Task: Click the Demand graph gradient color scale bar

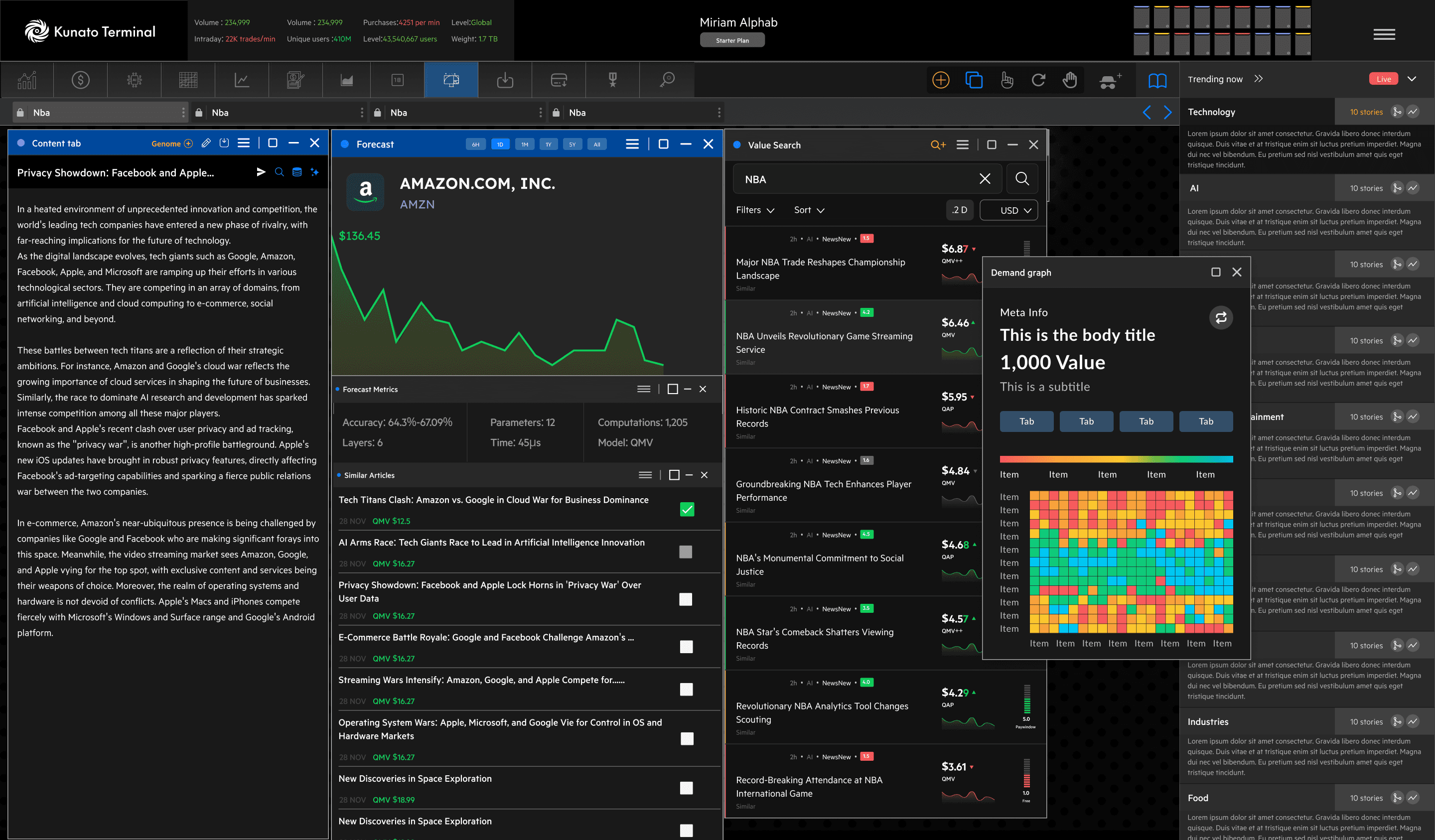Action: click(1116, 459)
